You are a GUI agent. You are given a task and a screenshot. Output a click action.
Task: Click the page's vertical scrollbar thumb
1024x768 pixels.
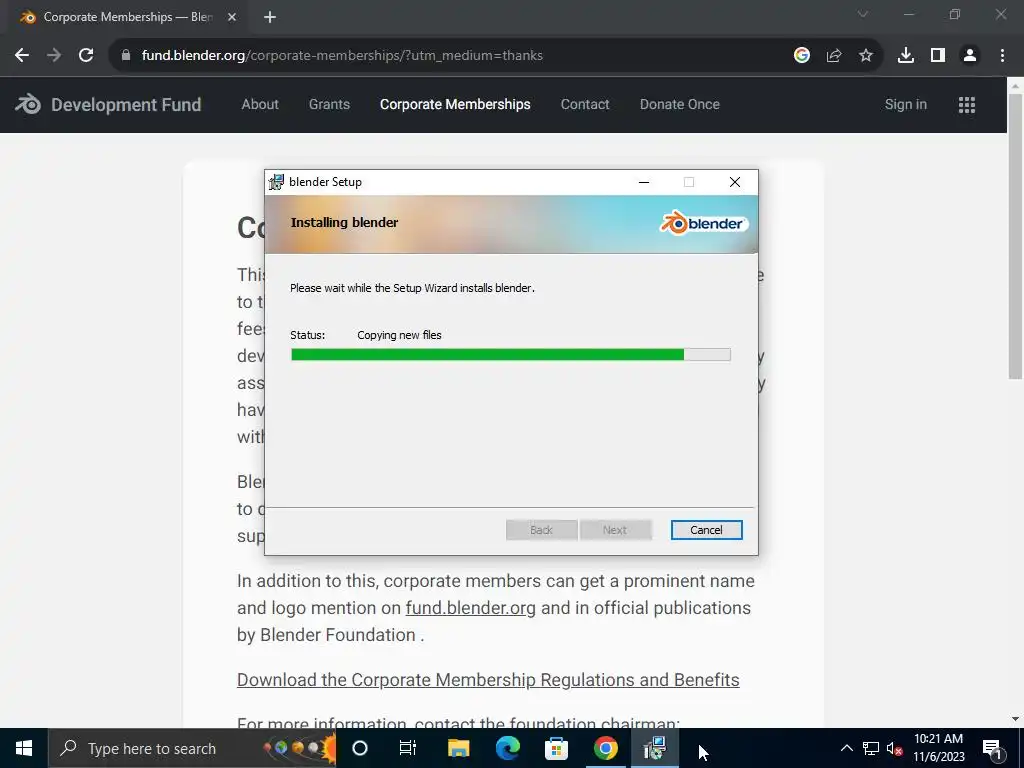tap(1015, 236)
